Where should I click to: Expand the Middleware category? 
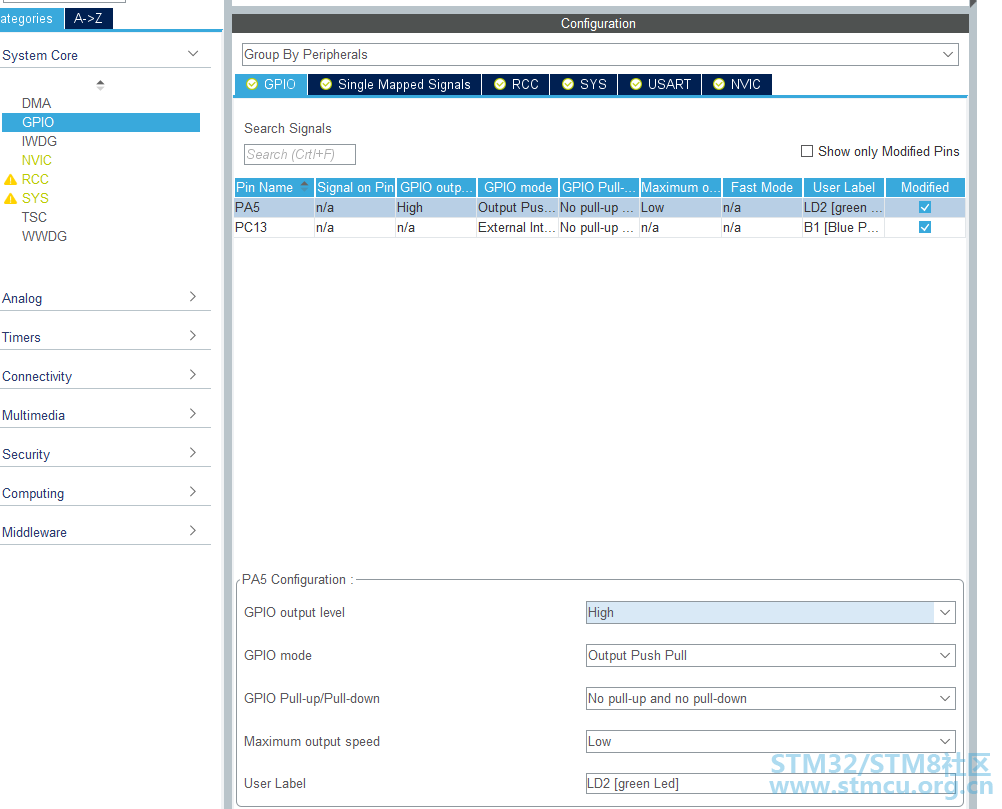193,530
